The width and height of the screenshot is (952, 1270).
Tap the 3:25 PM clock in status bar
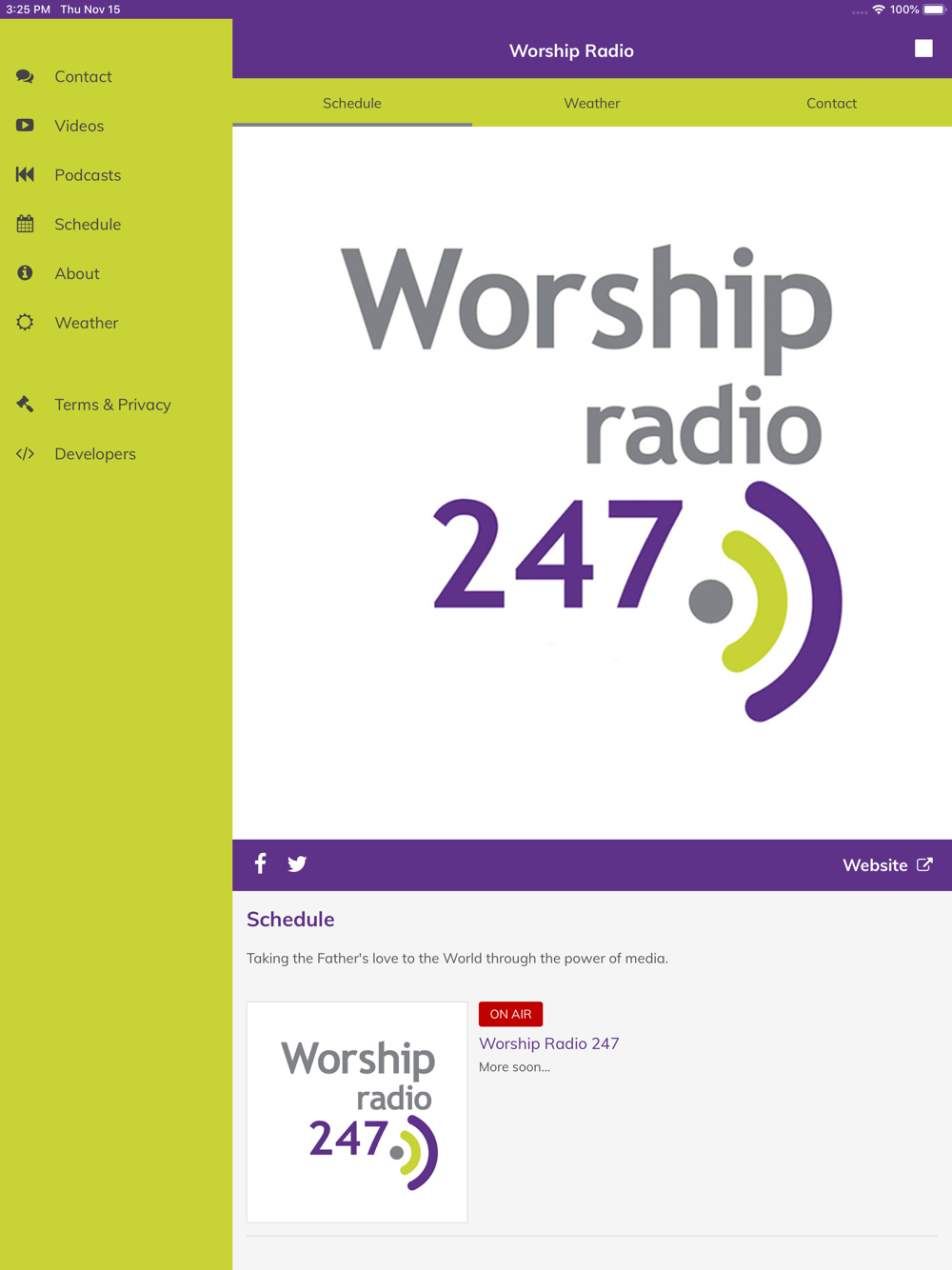(x=28, y=10)
